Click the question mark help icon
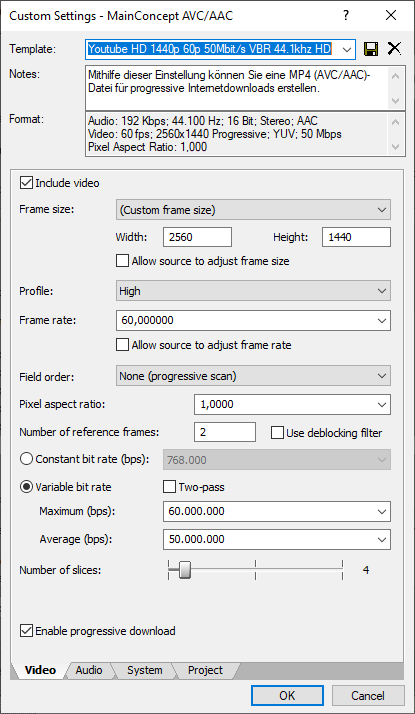This screenshot has height=714, width=415. 346,16
